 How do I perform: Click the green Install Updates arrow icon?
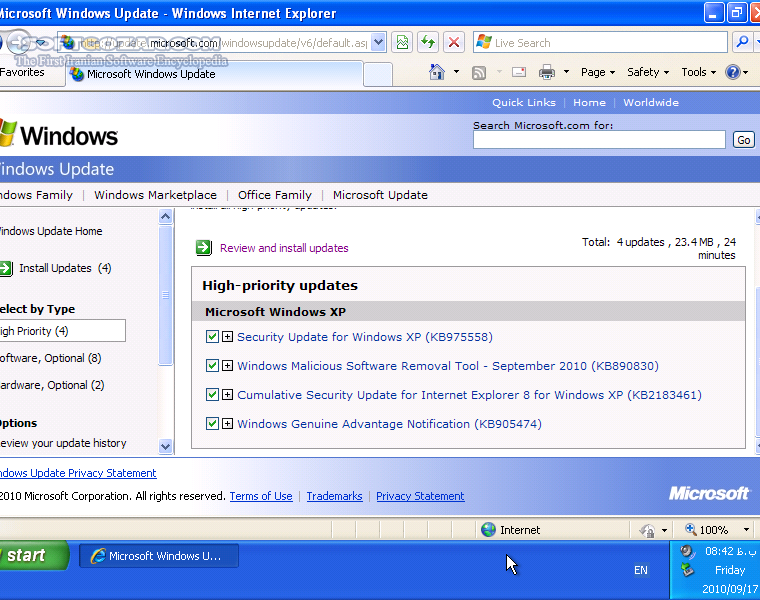pyautogui.click(x=5, y=268)
